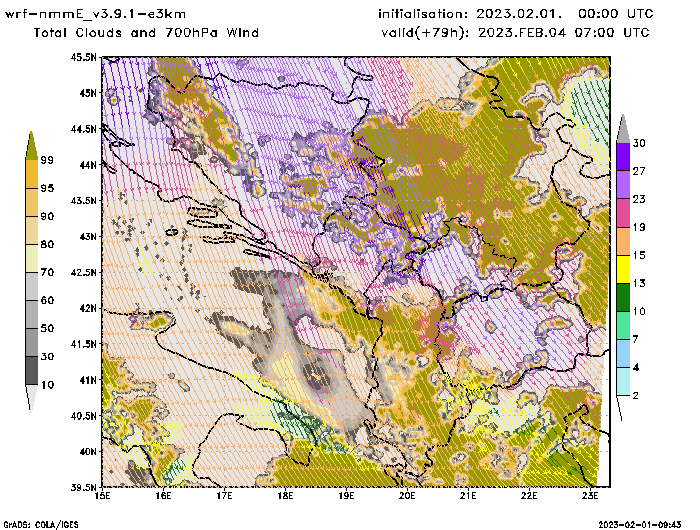Click the 45N latitude label
The width and height of the screenshot is (700, 530).
click(x=88, y=93)
